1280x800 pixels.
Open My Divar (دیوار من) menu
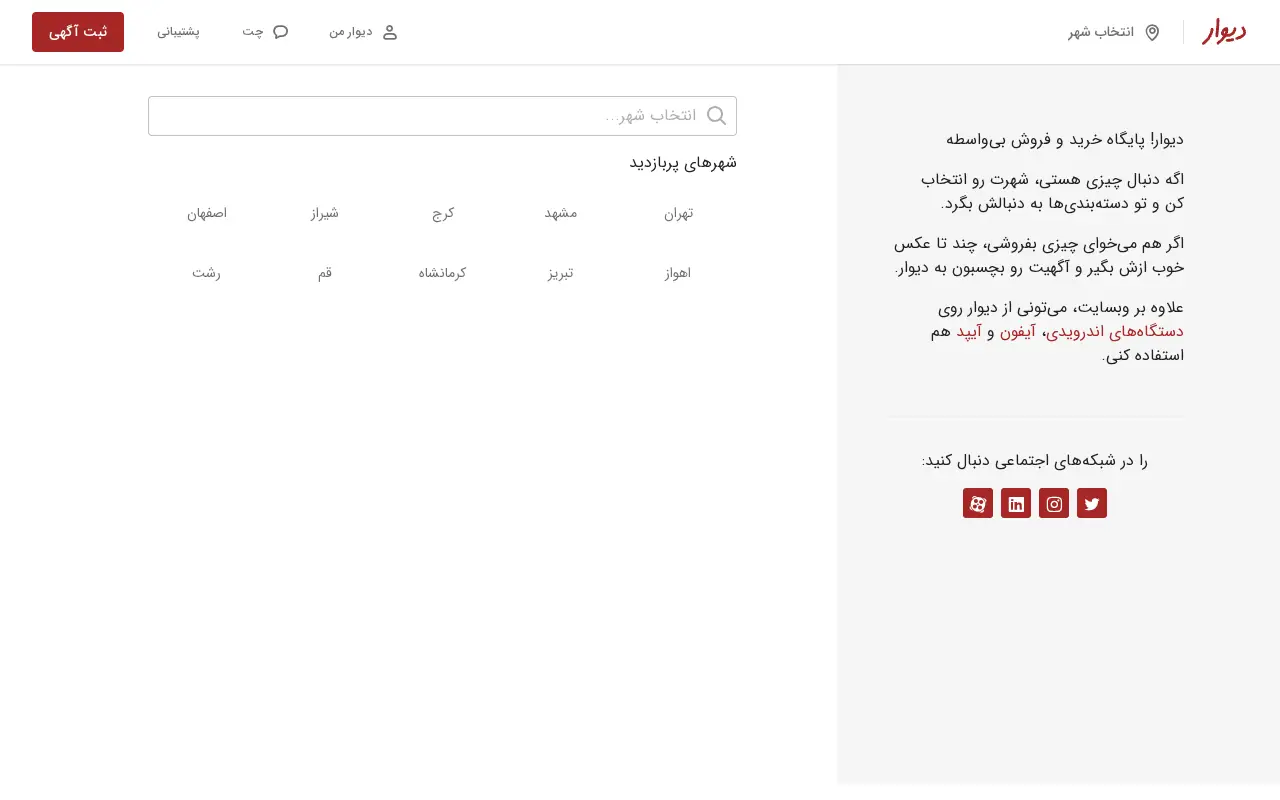click(x=364, y=32)
